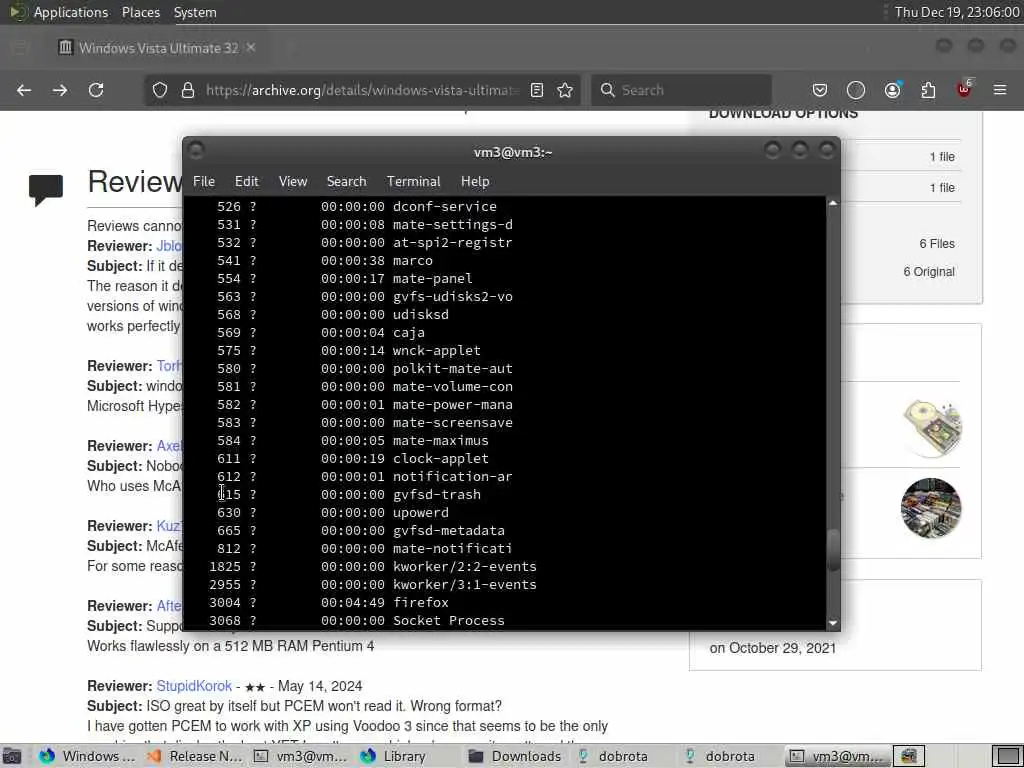
Task: Switch to Release N... taskbar window
Action: 195,756
